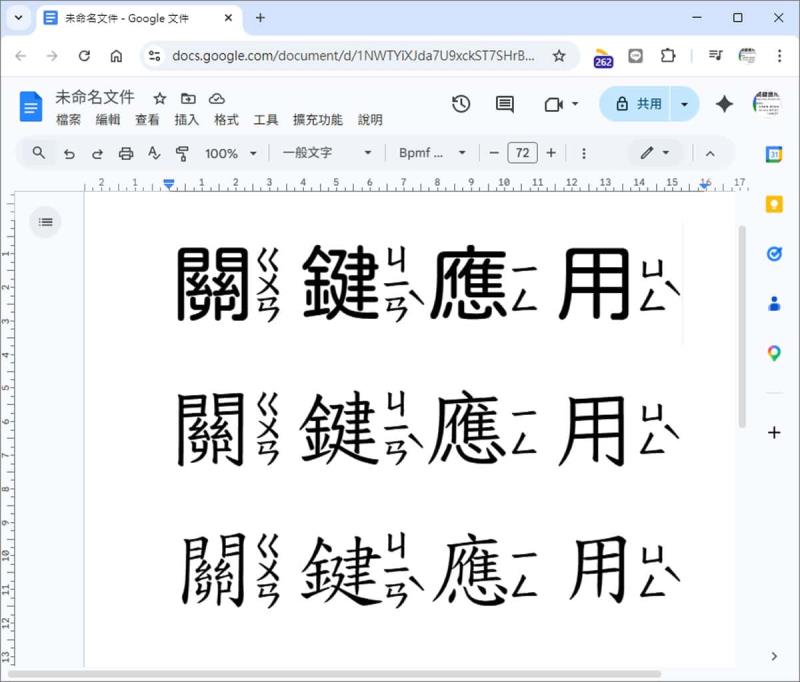Open the 共用 button's dropdown arrow
This screenshot has width=800, height=682.
(x=684, y=104)
